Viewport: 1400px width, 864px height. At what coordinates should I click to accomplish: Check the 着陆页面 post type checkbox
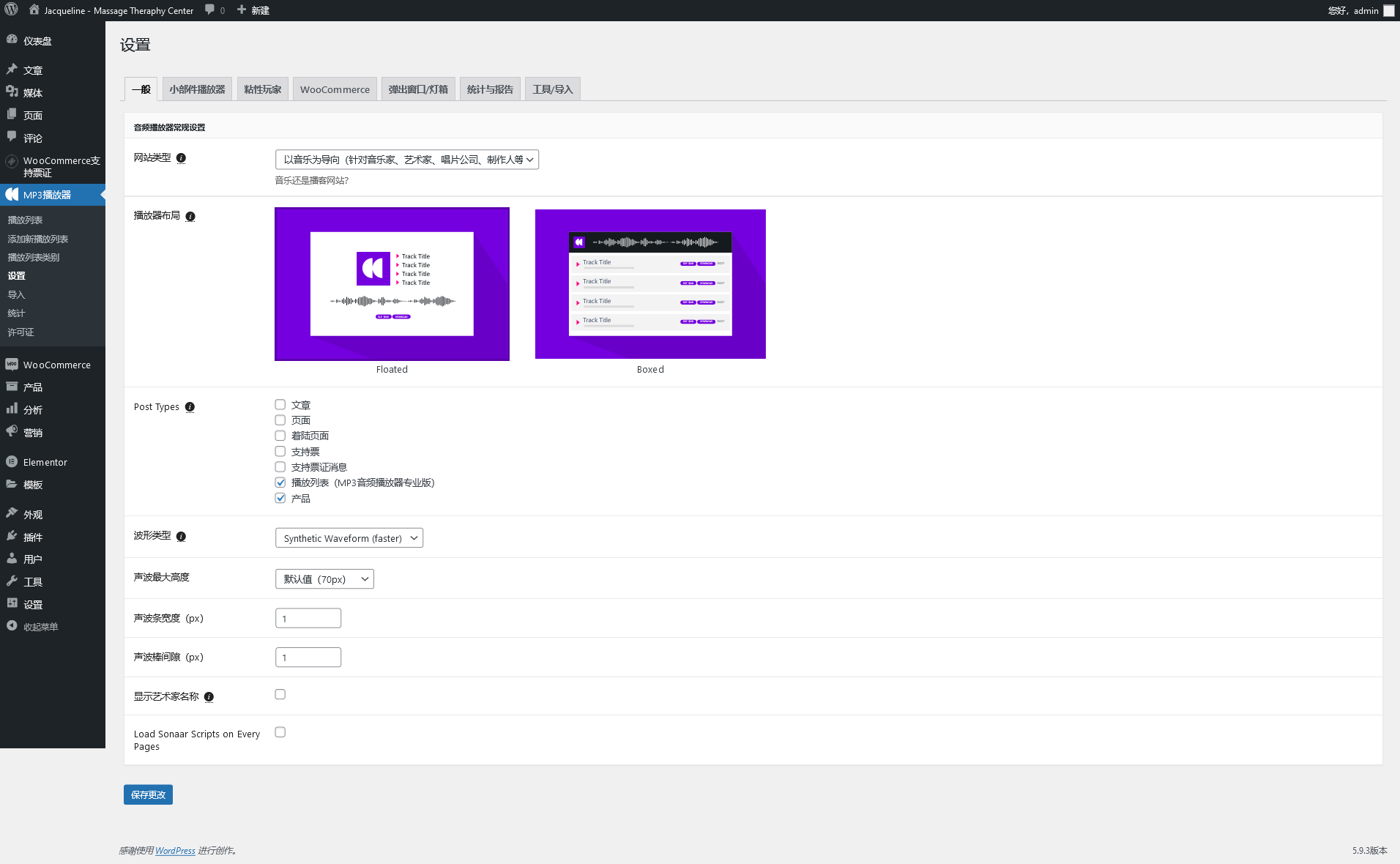pyautogui.click(x=280, y=436)
